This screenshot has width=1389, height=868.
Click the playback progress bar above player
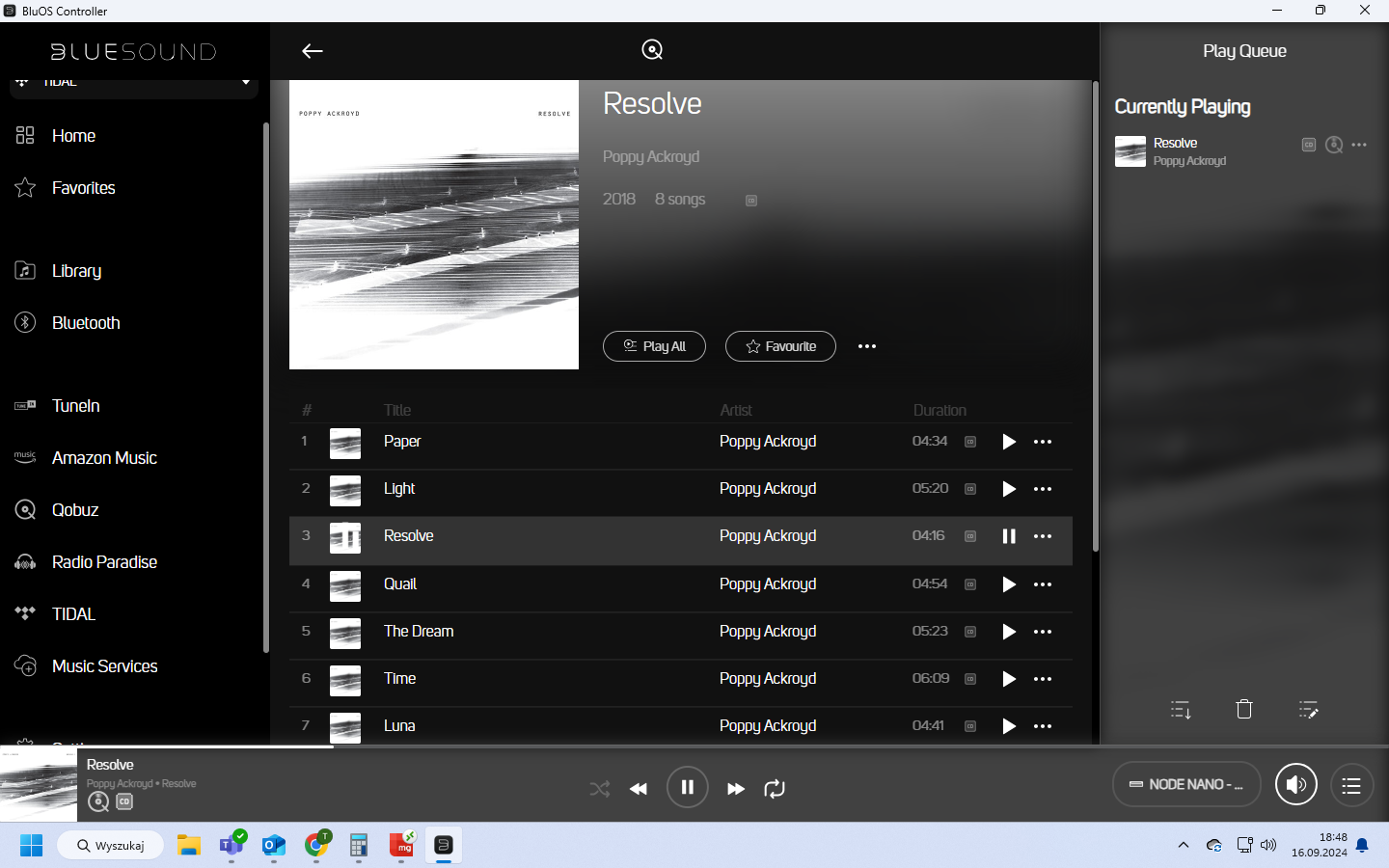(694, 746)
